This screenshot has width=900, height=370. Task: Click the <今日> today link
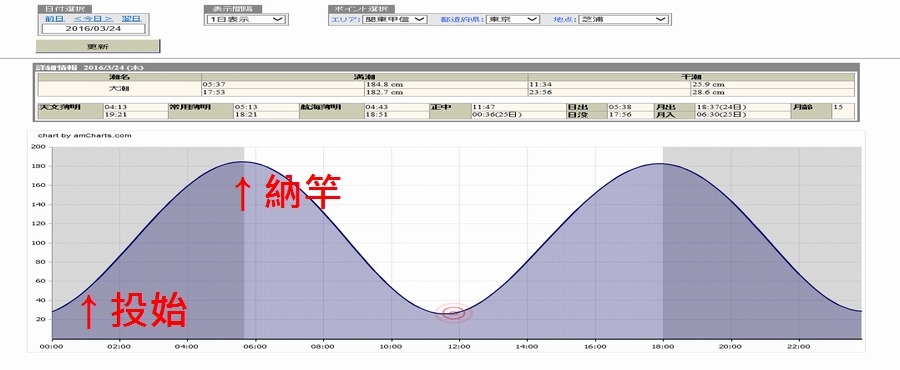(94, 19)
